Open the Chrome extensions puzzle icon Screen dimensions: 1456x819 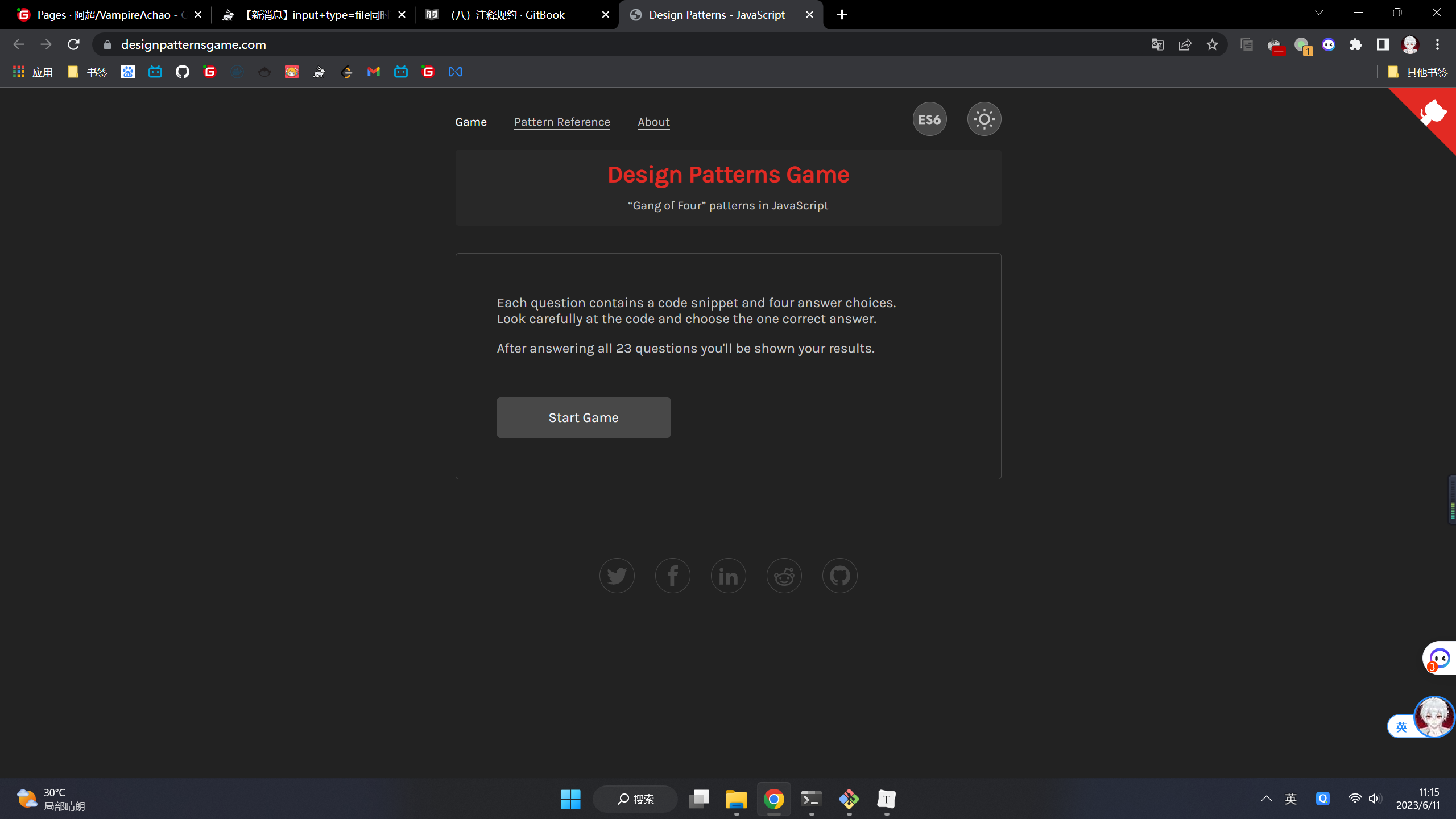point(1355,44)
